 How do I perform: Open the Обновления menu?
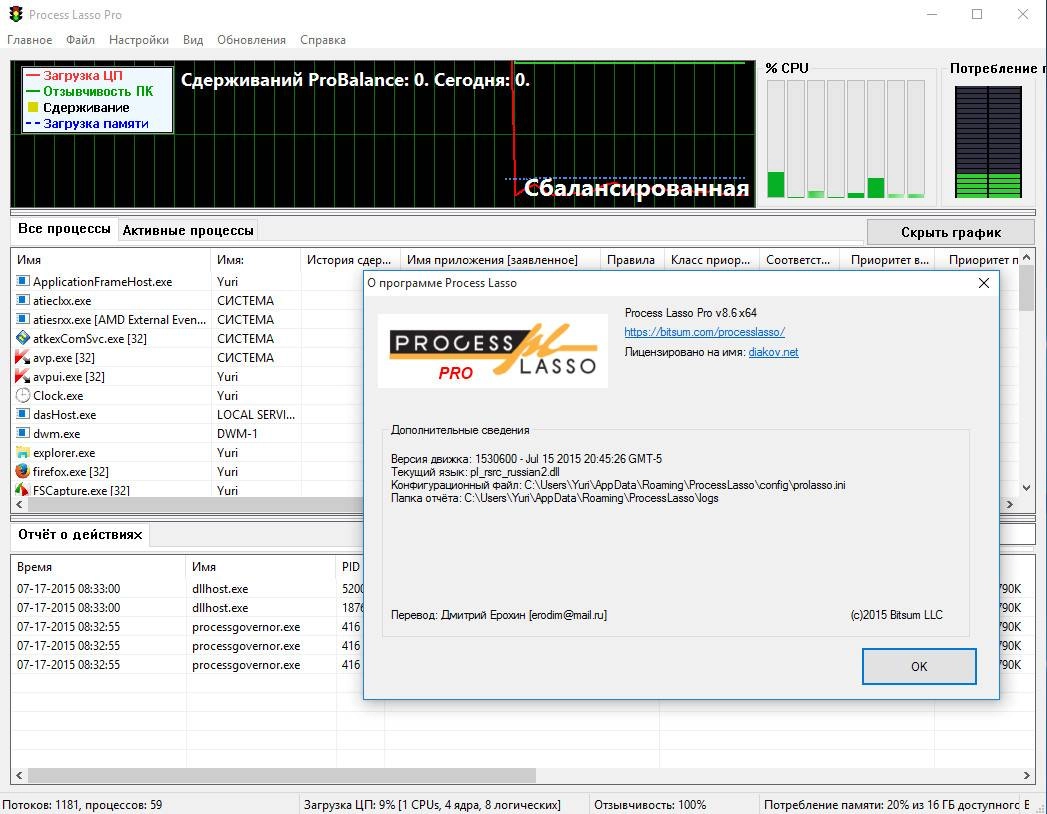pos(251,39)
